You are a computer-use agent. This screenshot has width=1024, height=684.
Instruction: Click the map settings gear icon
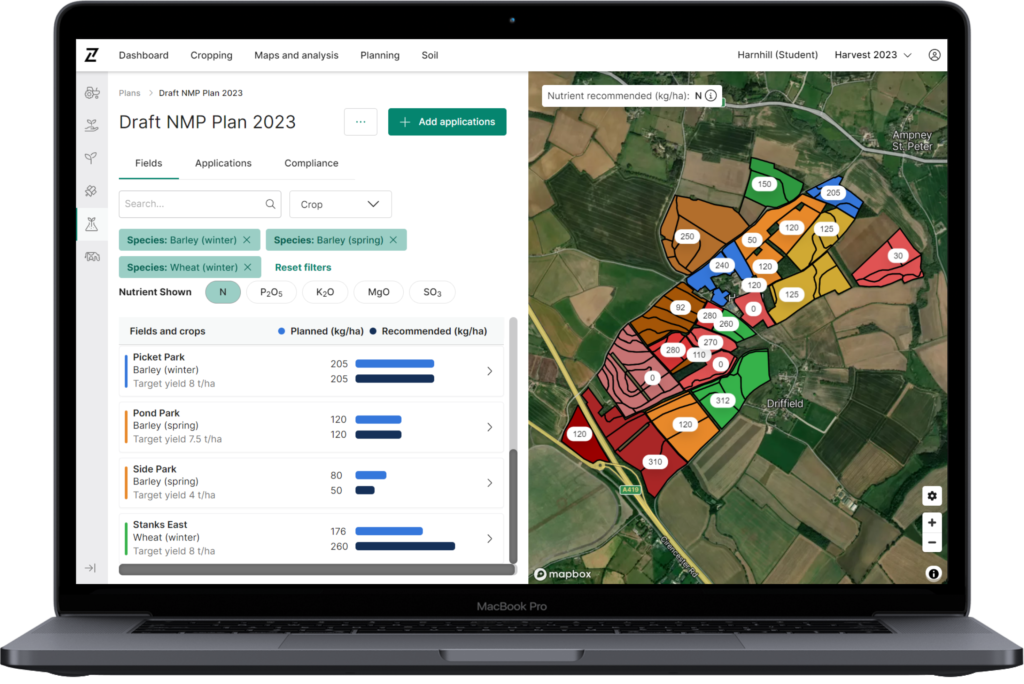pyautogui.click(x=932, y=496)
